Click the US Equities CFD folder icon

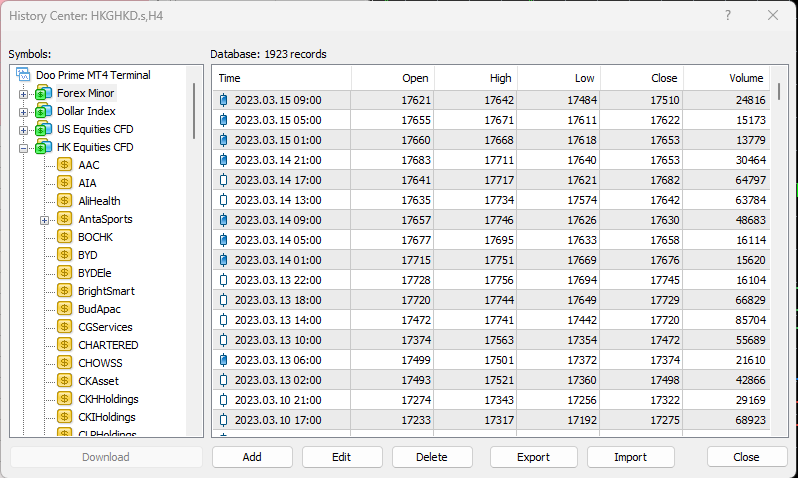coord(43,129)
